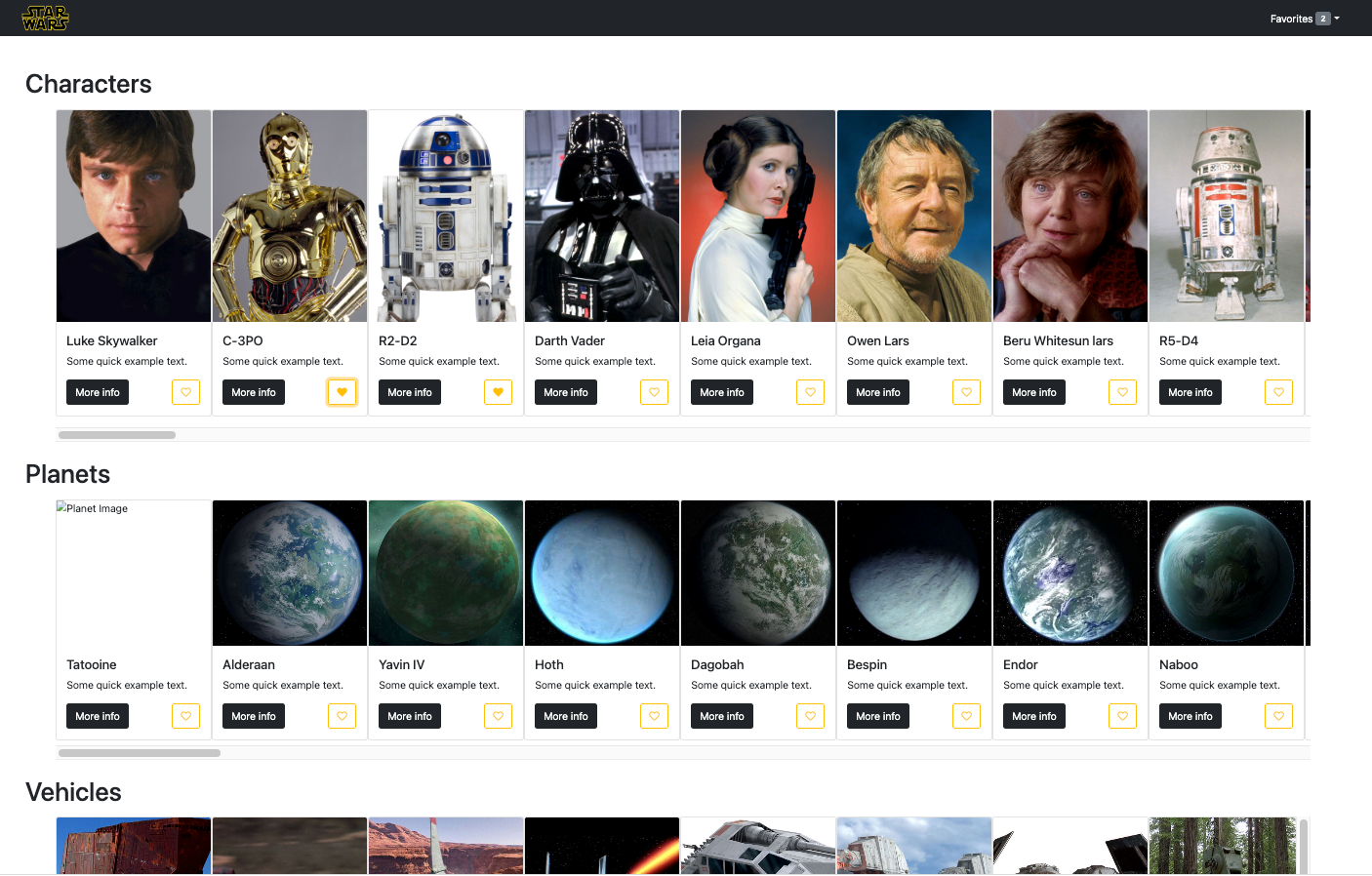Open More info for Yavin IV
Screen dimensions: 1372x876
tap(410, 716)
